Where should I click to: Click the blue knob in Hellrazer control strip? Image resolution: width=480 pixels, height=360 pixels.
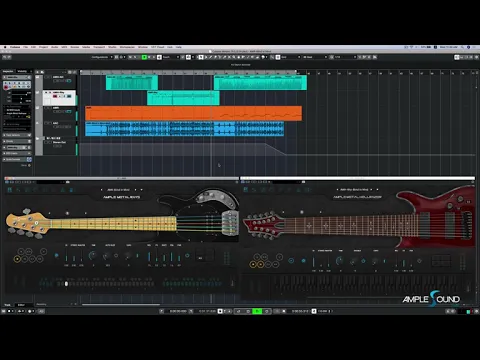coord(339,260)
